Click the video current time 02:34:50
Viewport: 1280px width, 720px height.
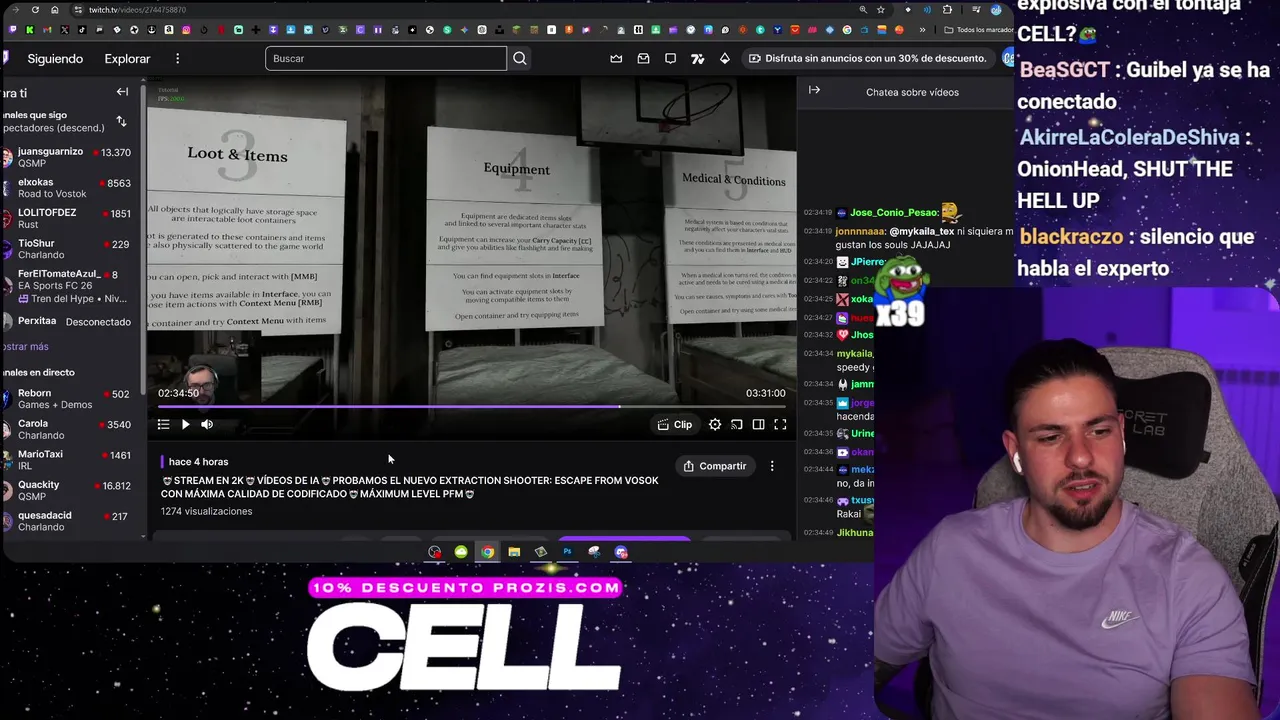click(x=178, y=393)
